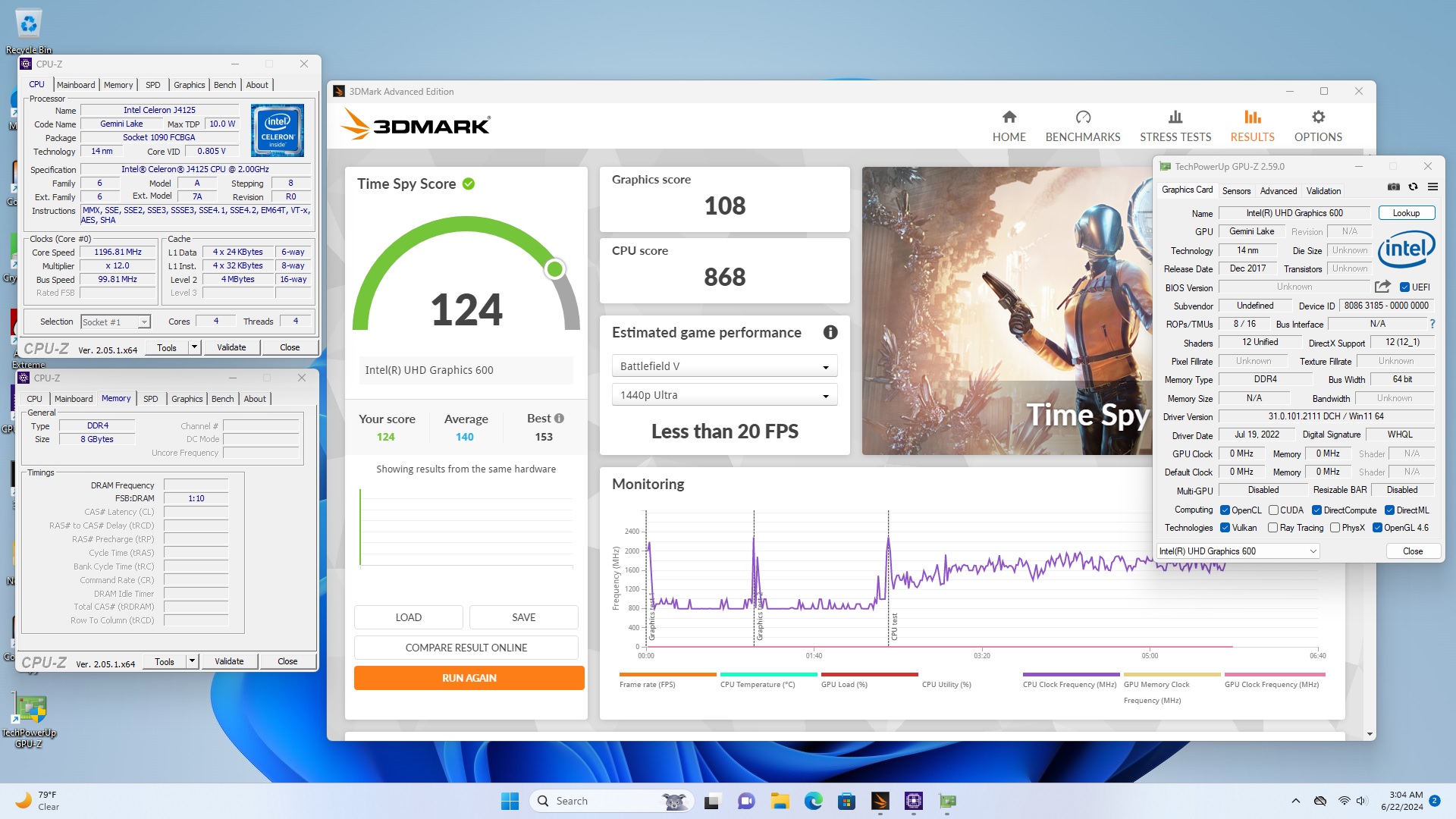Toggle the UEFI checkbox in GPU-Z
The height and width of the screenshot is (819, 1456).
pyautogui.click(x=1404, y=287)
